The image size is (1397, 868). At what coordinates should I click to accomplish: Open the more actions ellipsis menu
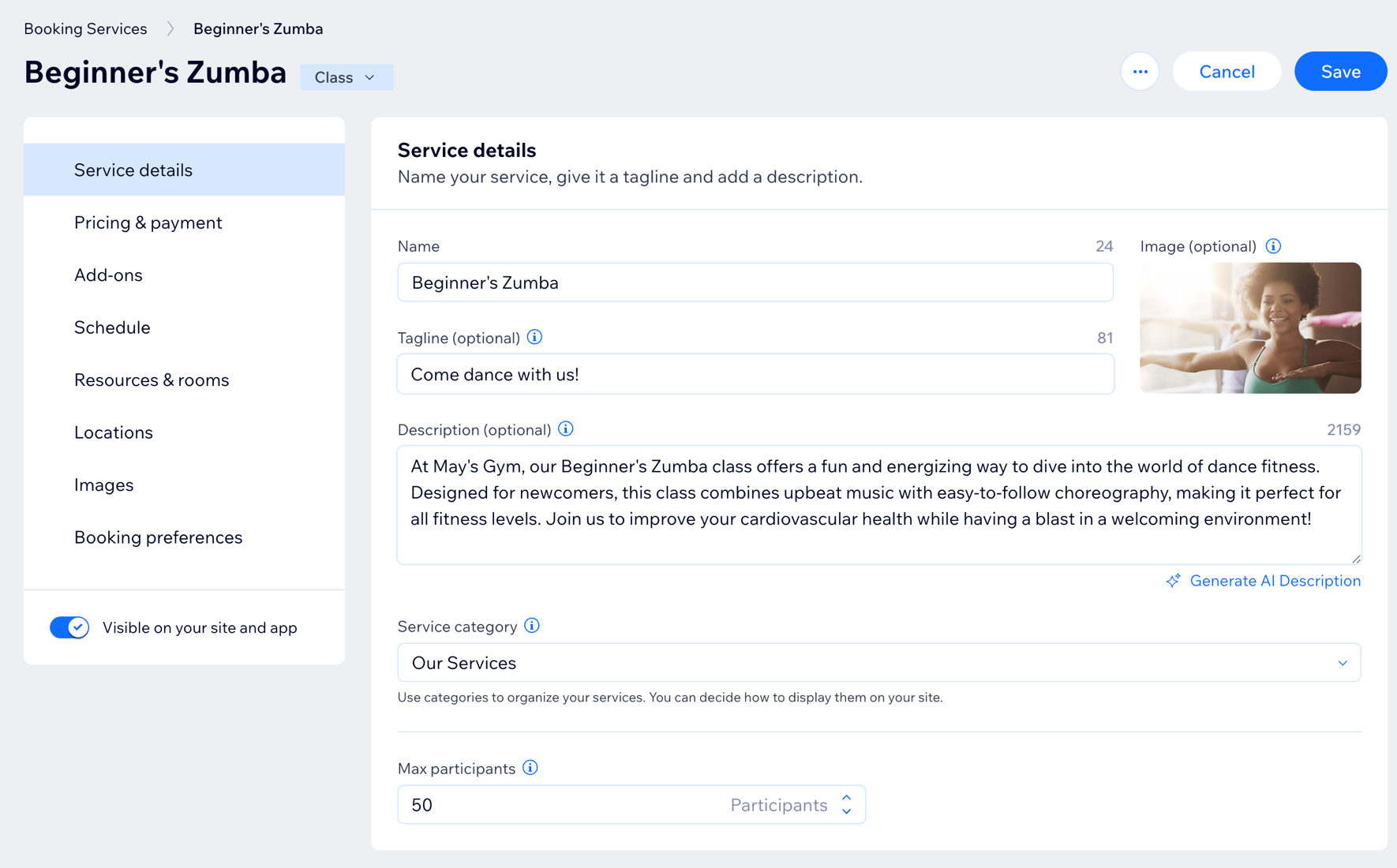[x=1140, y=72]
